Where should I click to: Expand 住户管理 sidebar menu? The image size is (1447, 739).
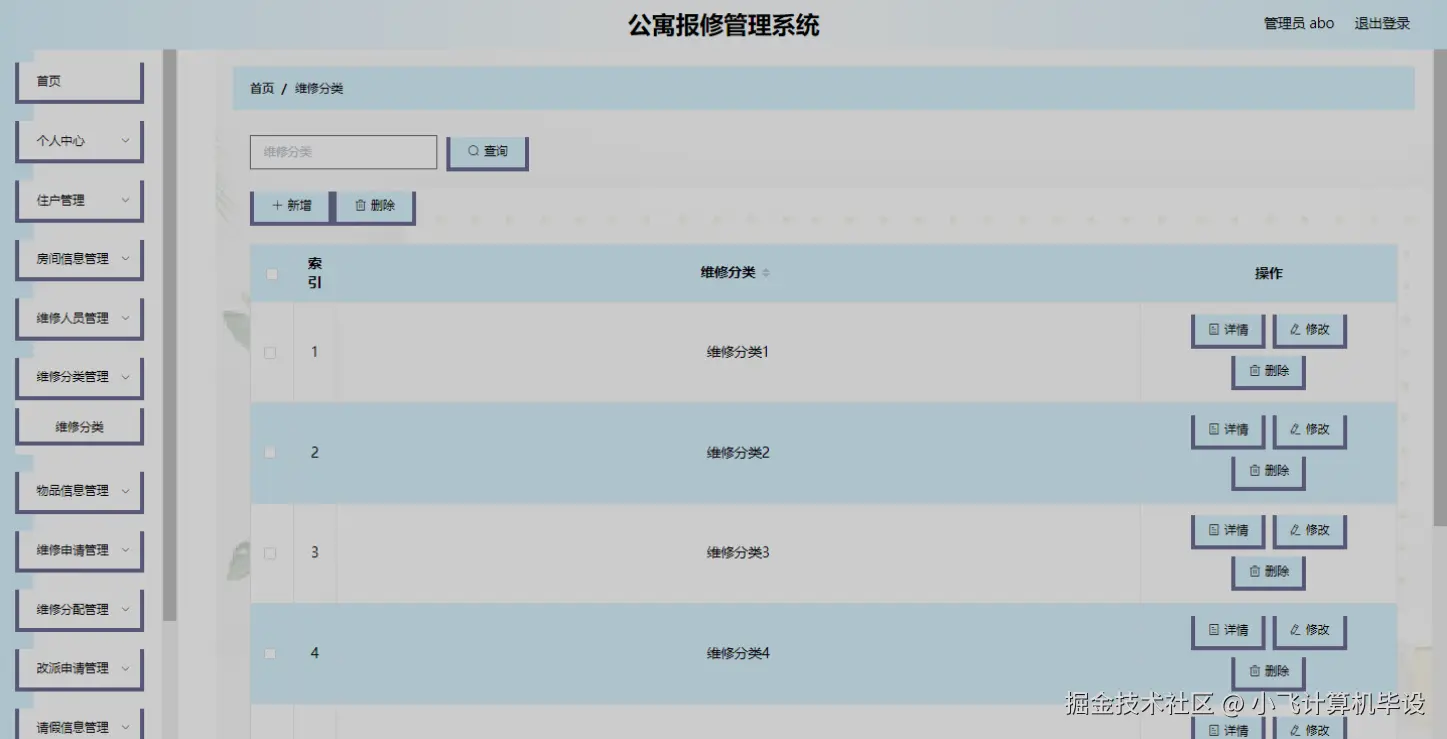point(79,200)
